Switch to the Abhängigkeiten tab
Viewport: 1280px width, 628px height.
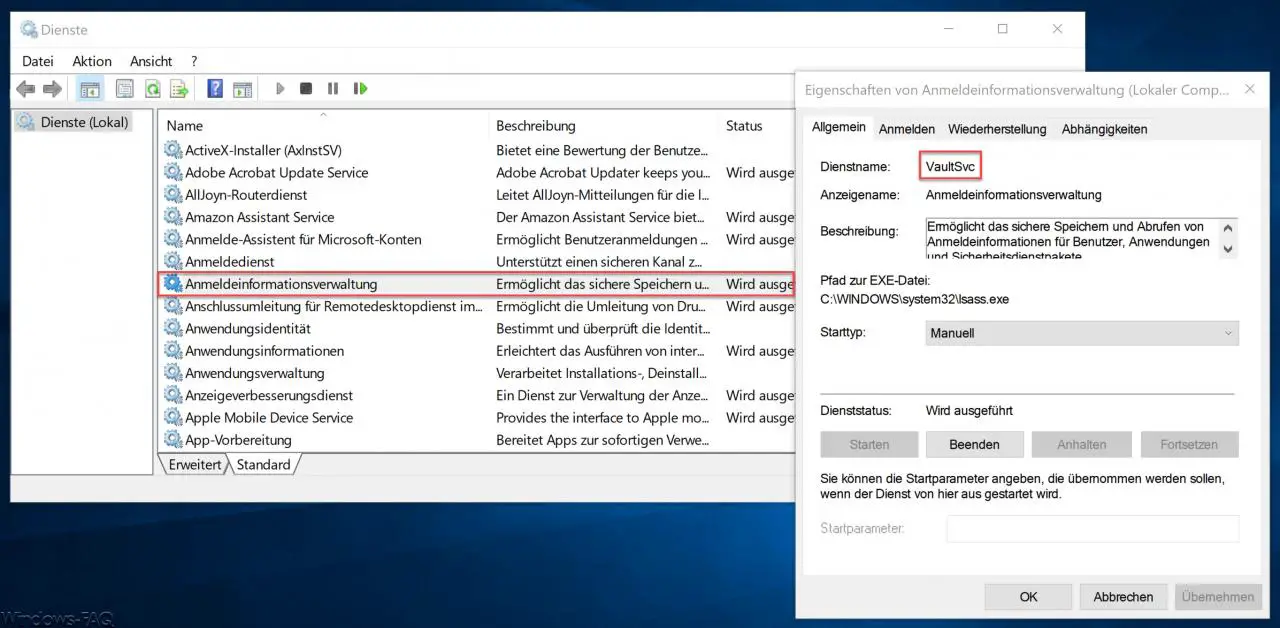(x=1104, y=129)
